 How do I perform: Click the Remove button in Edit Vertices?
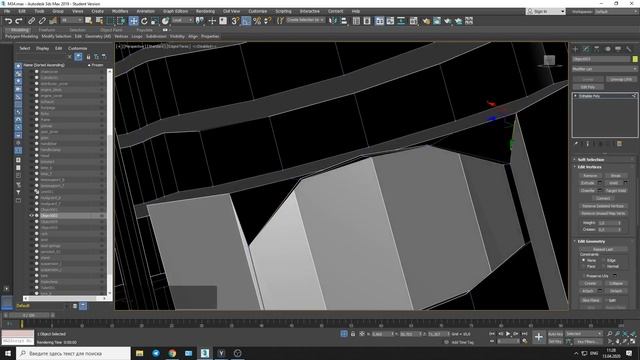pos(590,176)
